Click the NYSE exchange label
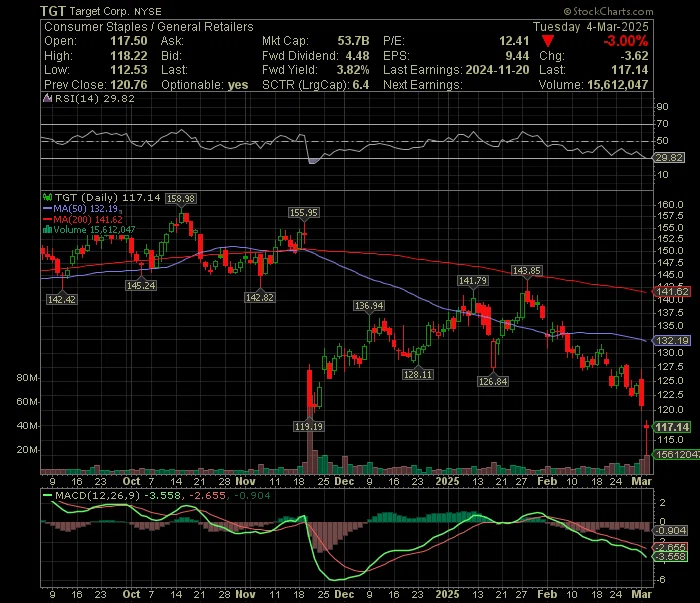The image size is (700, 603). click(x=148, y=12)
